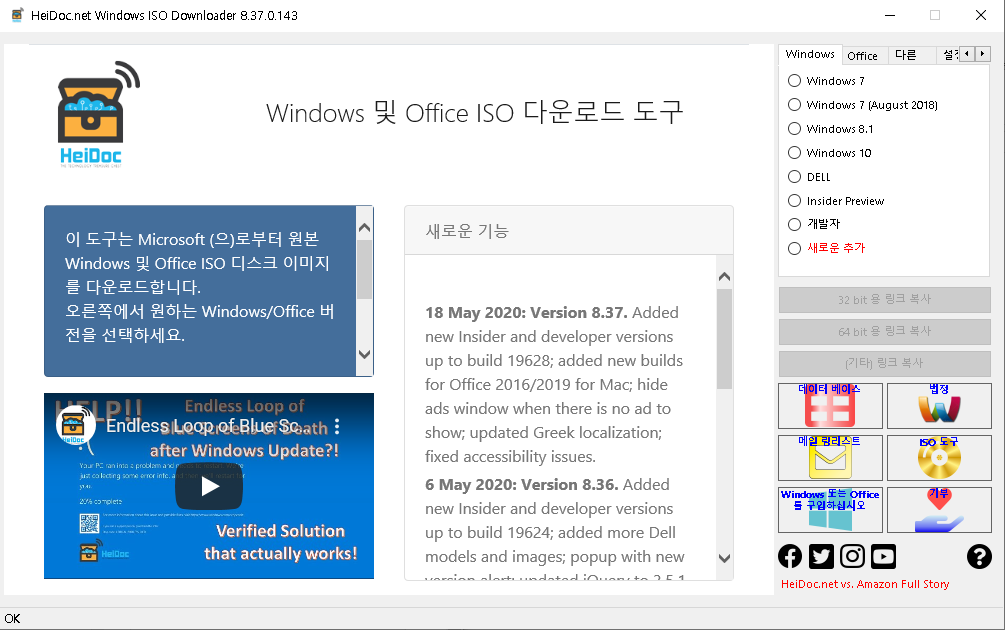Select the Windows 8.1 radio button

tap(795, 129)
